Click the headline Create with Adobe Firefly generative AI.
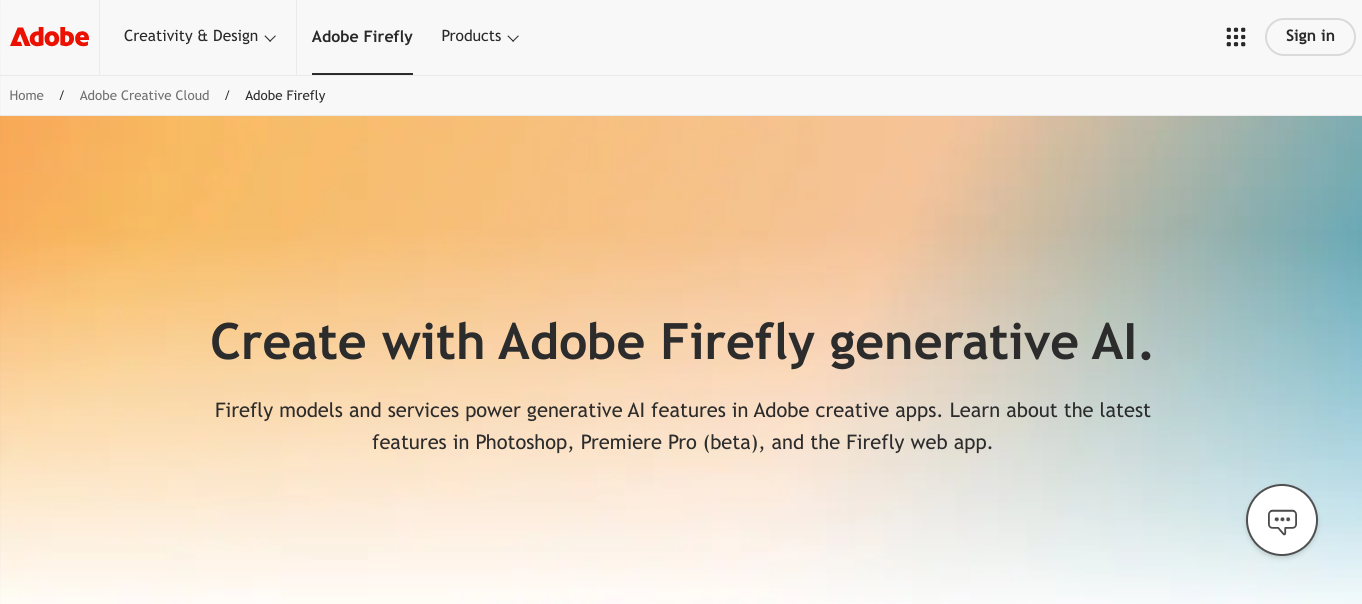 point(681,343)
